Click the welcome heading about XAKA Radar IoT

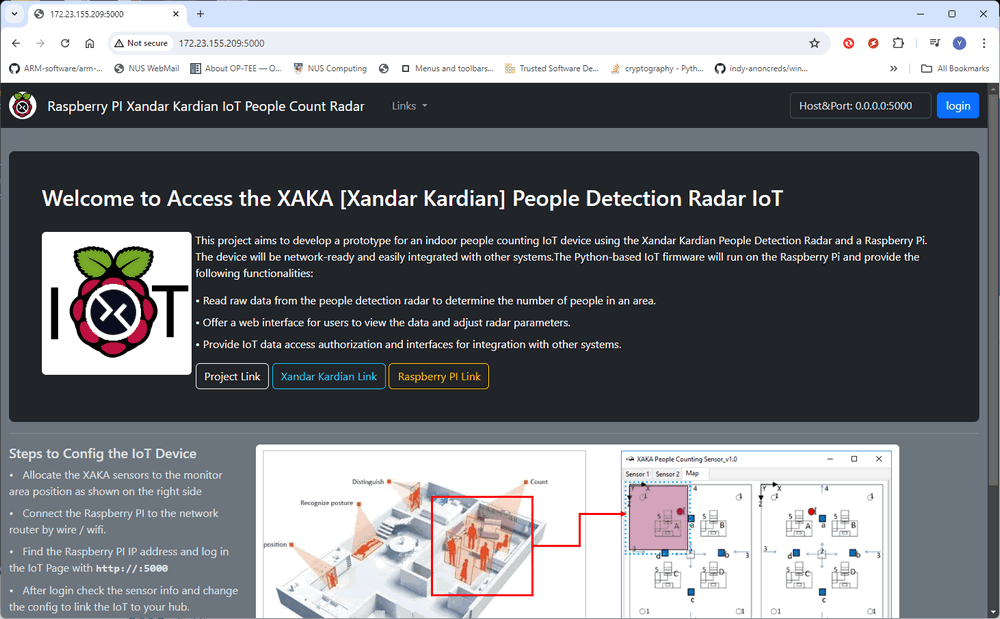412,198
